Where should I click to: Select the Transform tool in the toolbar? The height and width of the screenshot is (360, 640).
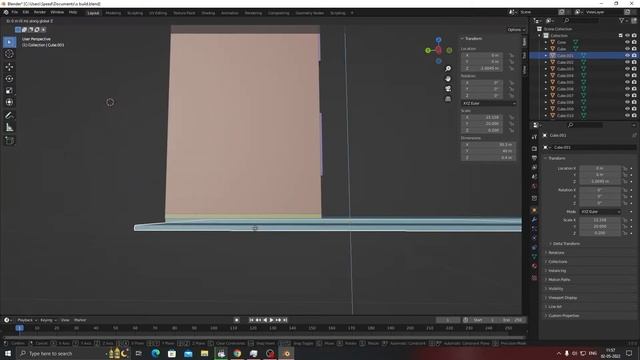[9, 102]
